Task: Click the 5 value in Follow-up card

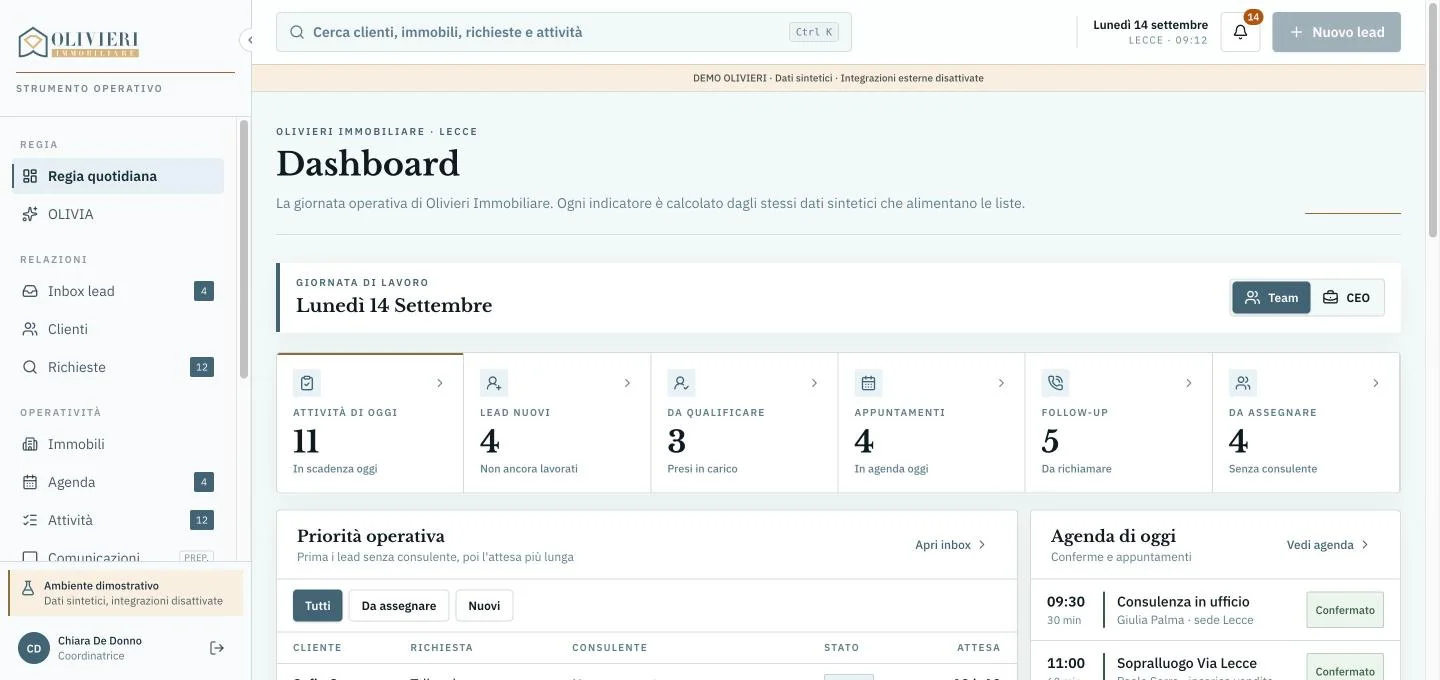Action: [1050, 441]
